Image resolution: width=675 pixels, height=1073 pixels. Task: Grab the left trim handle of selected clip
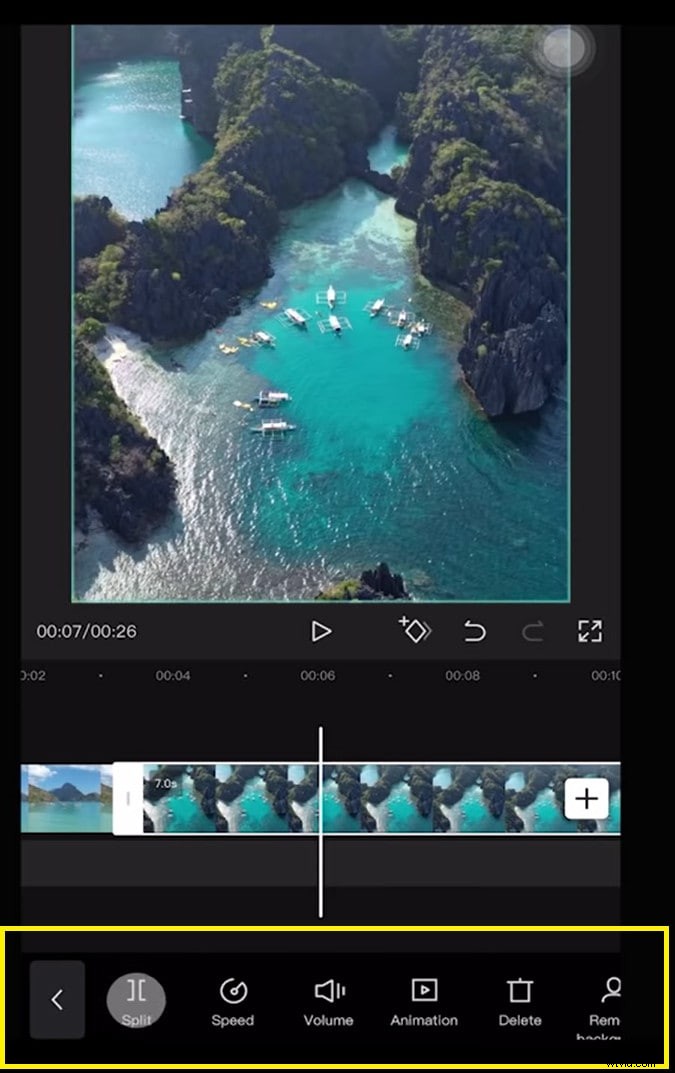128,799
